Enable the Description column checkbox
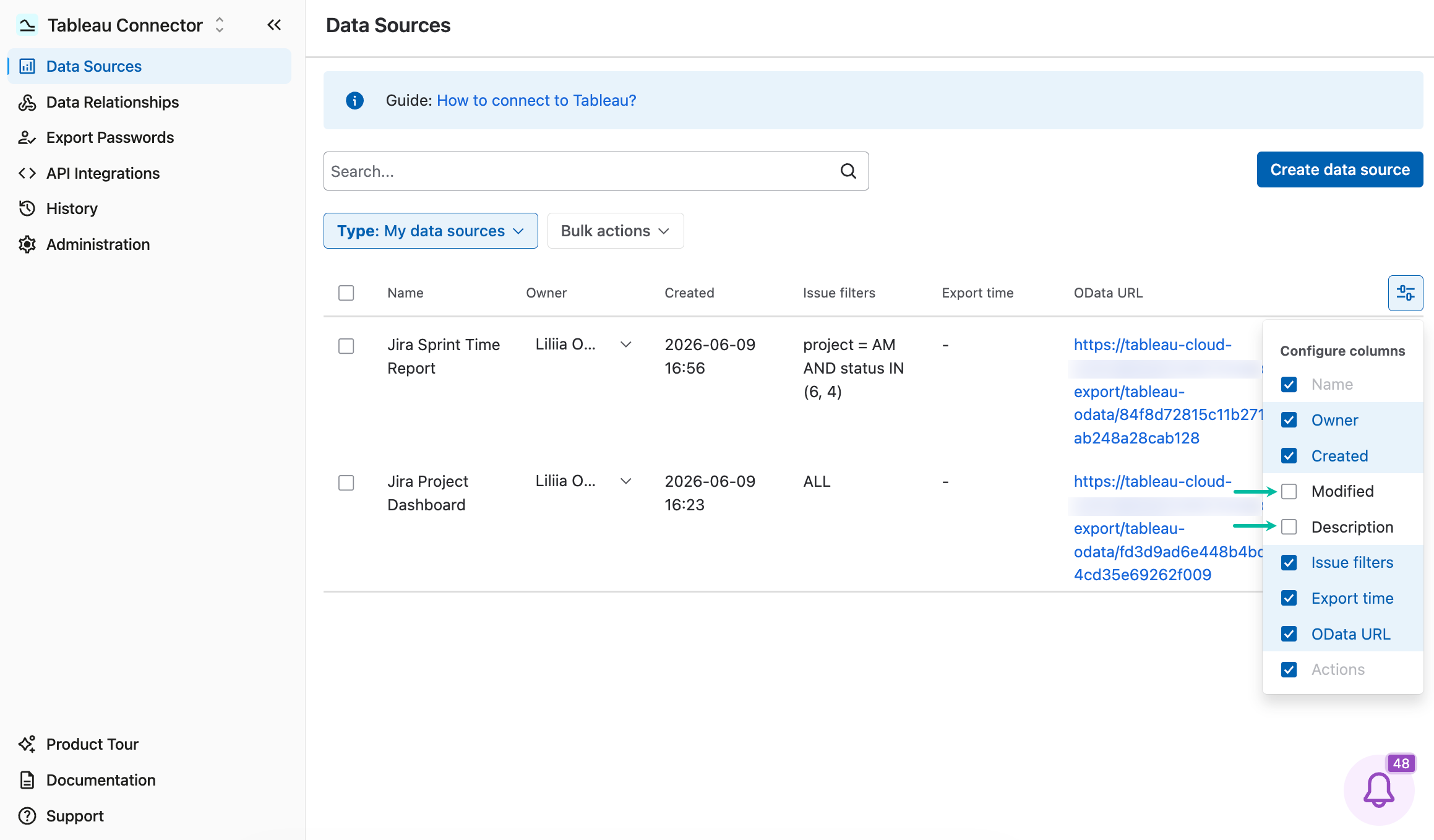Image resolution: width=1434 pixels, height=840 pixels. pos(1289,527)
